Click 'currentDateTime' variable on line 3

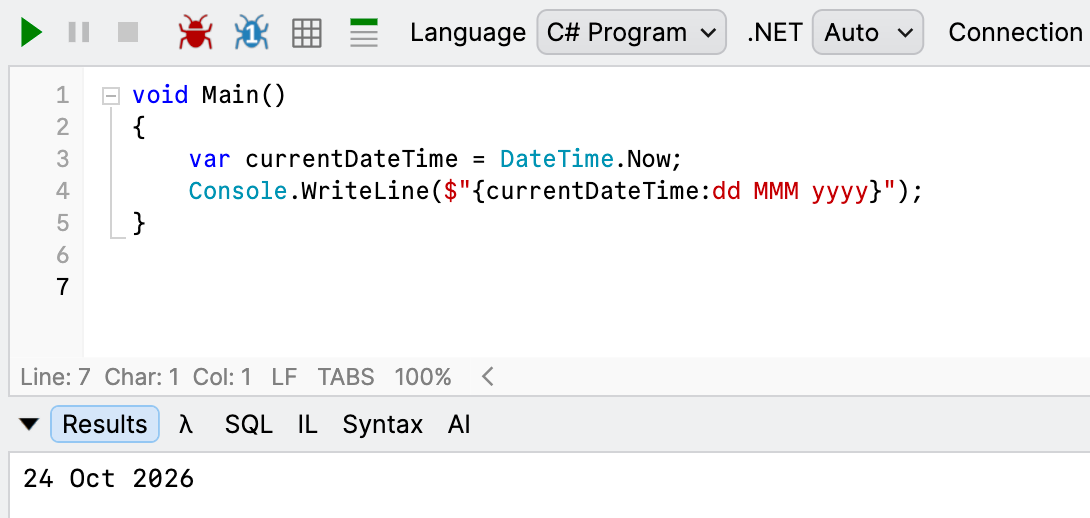[x=352, y=159]
